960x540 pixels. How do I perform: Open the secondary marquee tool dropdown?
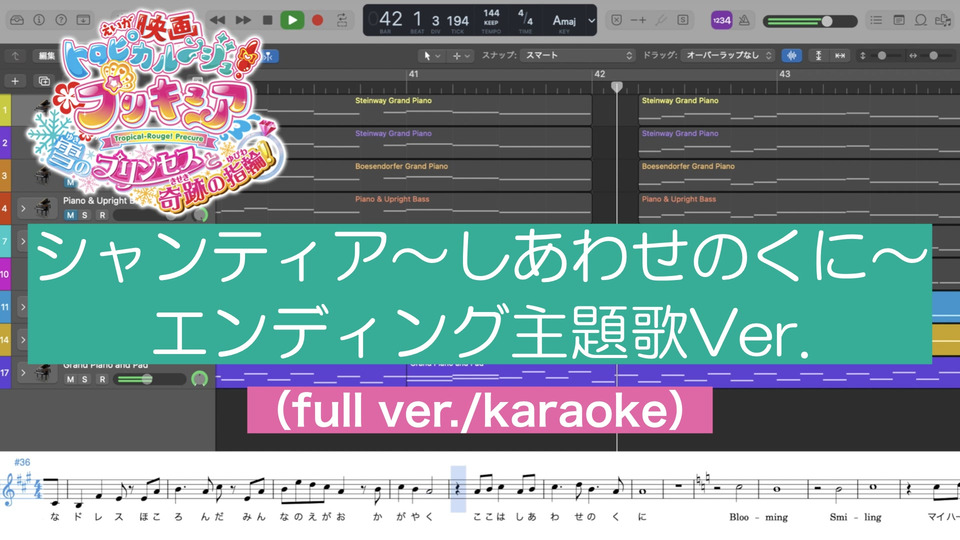pos(462,56)
